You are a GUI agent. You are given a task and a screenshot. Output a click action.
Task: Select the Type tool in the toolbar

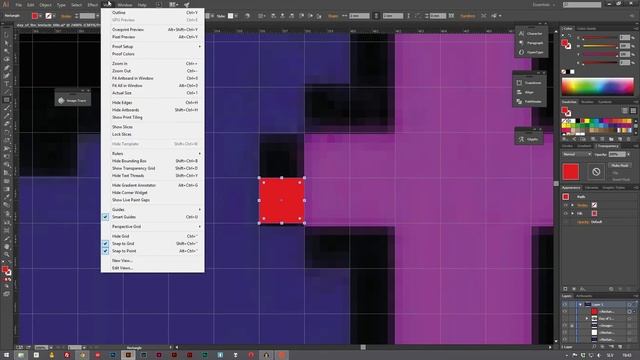coord(7,84)
